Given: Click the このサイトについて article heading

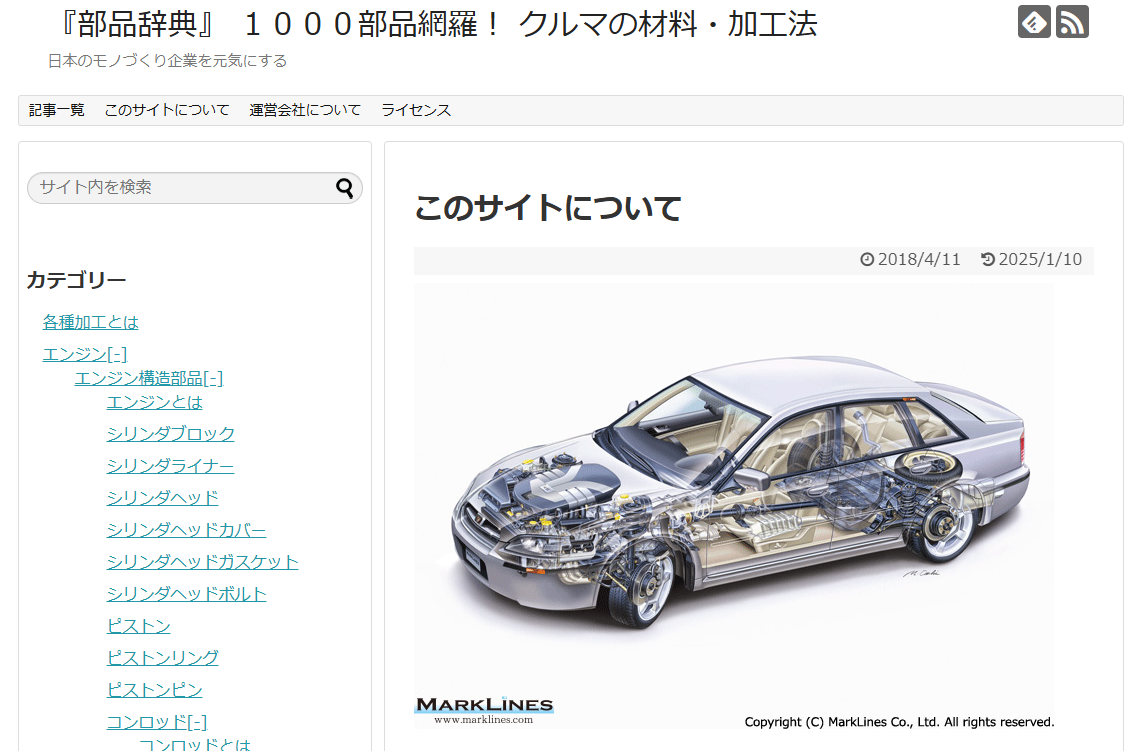Looking at the screenshot, I should (548, 208).
